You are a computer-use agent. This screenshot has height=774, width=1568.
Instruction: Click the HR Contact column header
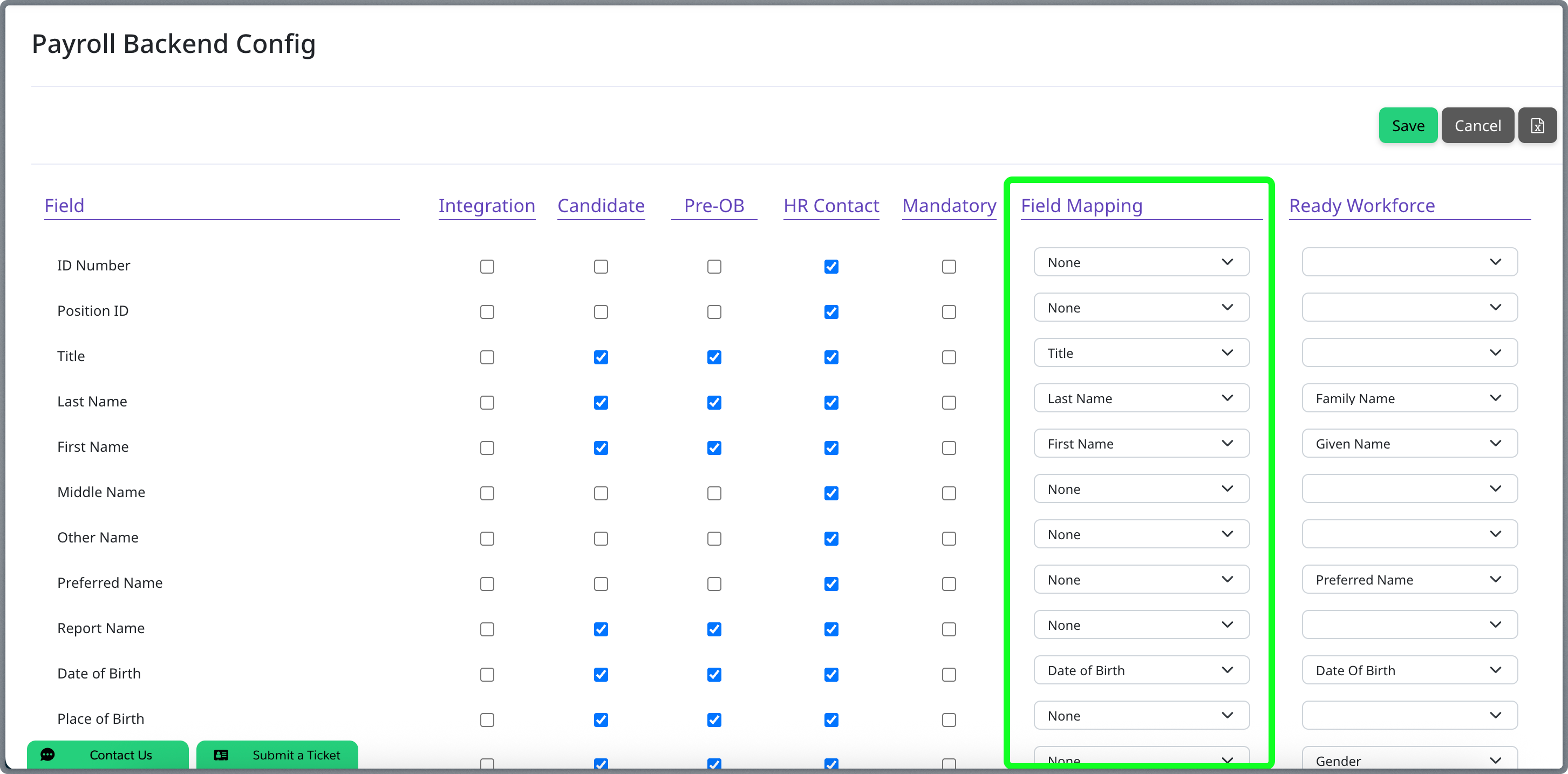831,205
